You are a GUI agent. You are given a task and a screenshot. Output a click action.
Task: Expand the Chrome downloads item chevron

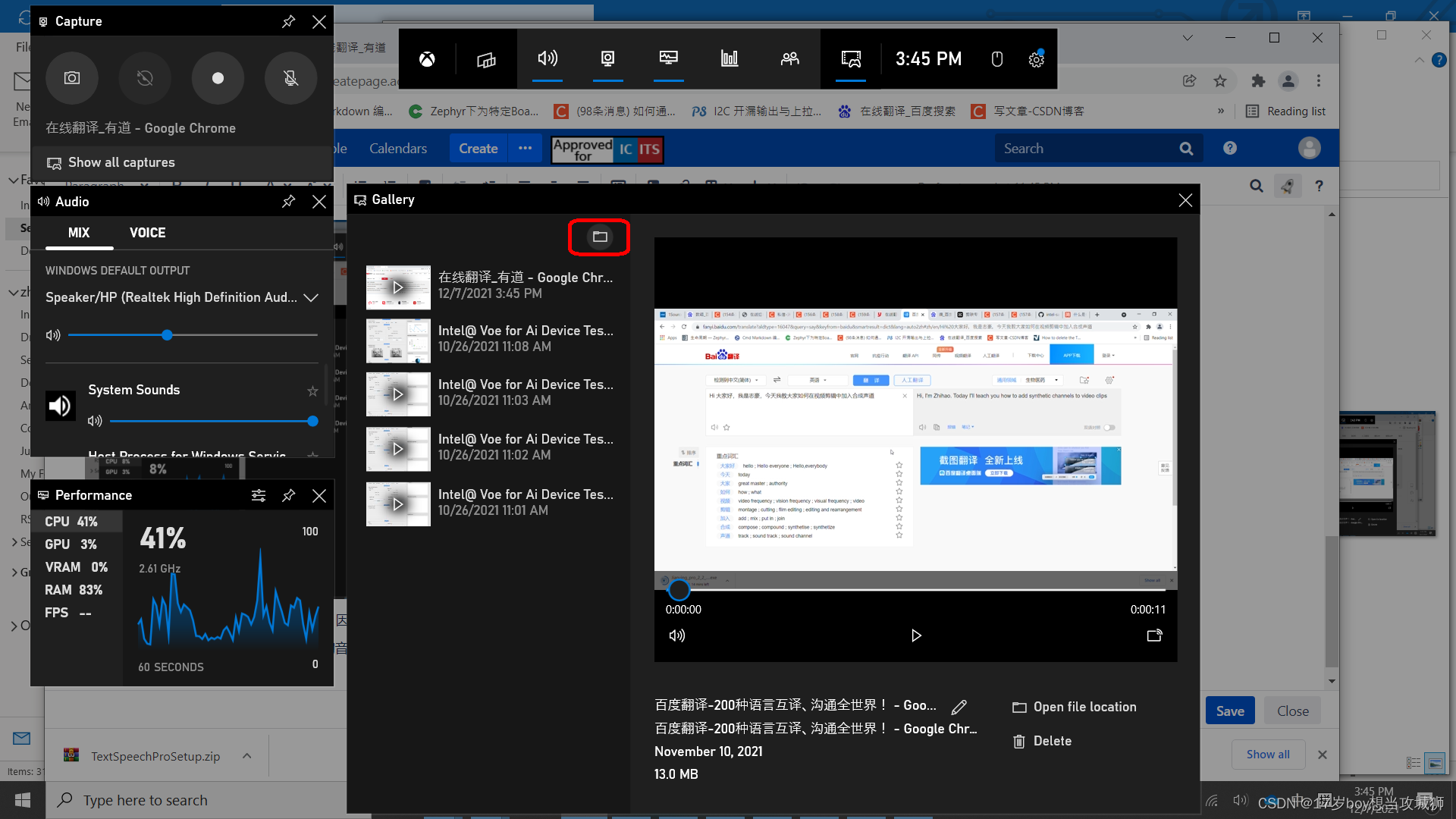coord(246,756)
